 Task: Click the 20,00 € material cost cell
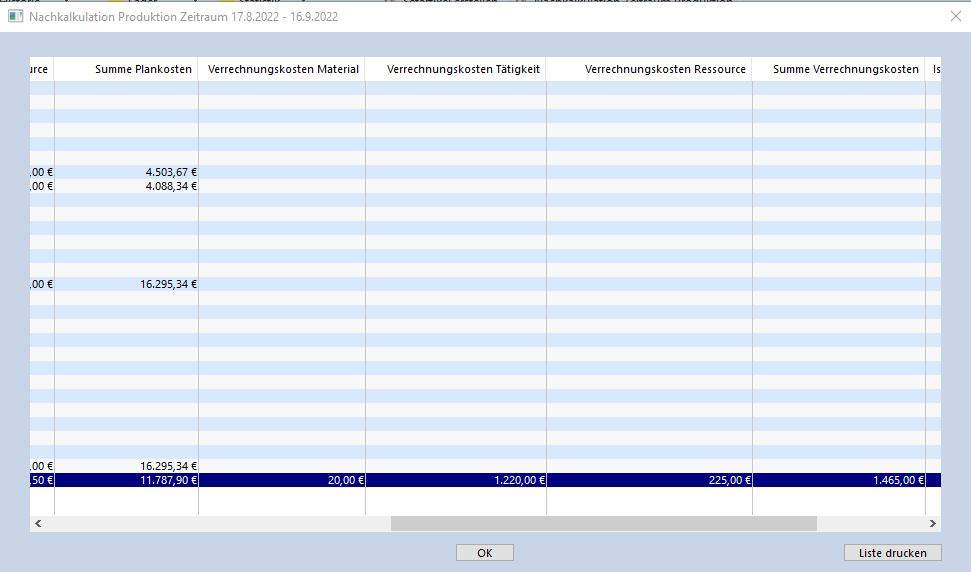282,480
